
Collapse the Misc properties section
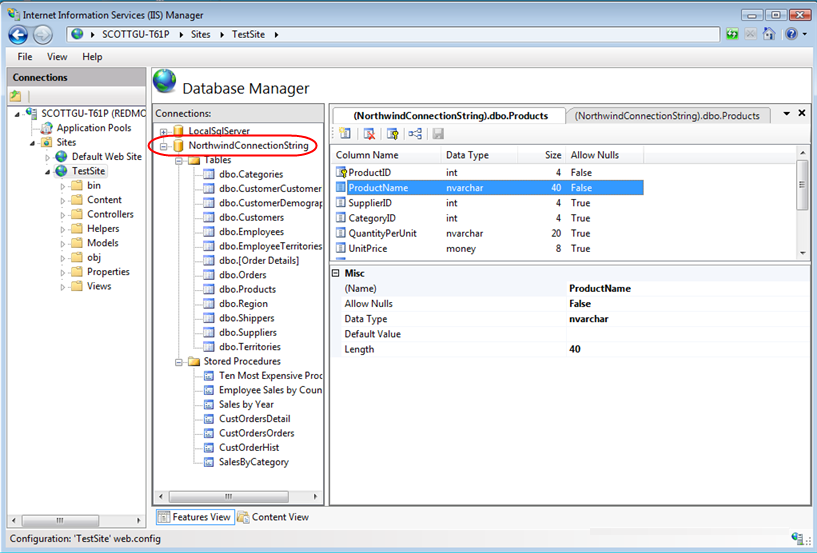pos(336,273)
